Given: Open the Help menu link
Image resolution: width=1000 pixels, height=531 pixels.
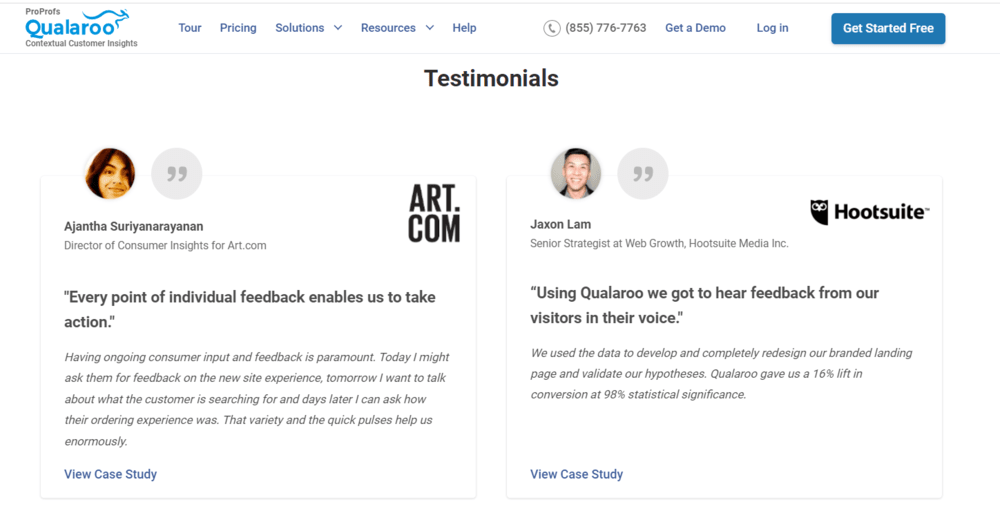Looking at the screenshot, I should point(464,28).
